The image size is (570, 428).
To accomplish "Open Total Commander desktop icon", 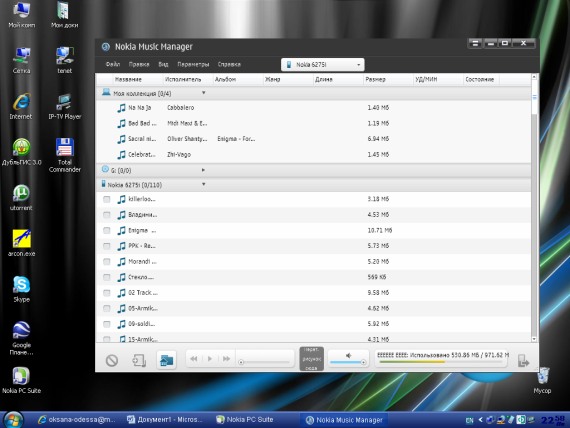I will 65,155.
